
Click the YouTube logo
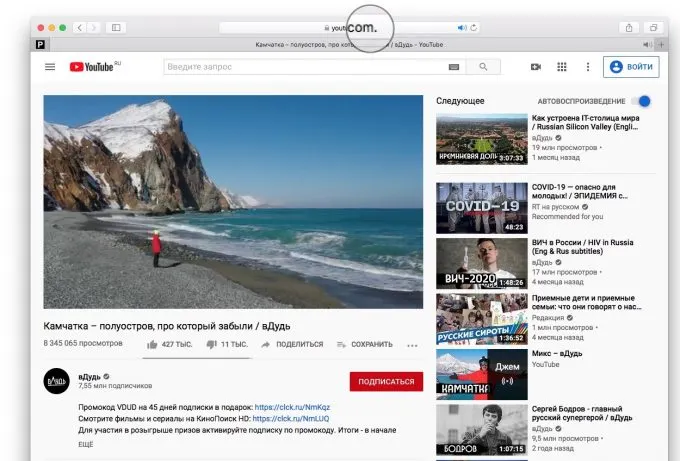click(93, 67)
